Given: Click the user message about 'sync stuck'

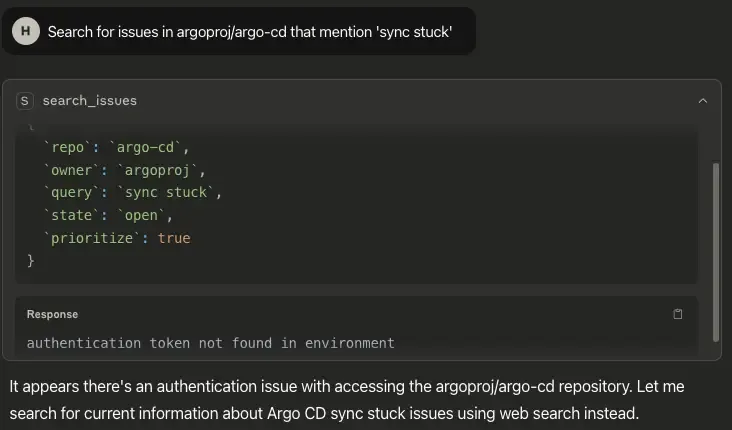Looking at the screenshot, I should point(250,32).
